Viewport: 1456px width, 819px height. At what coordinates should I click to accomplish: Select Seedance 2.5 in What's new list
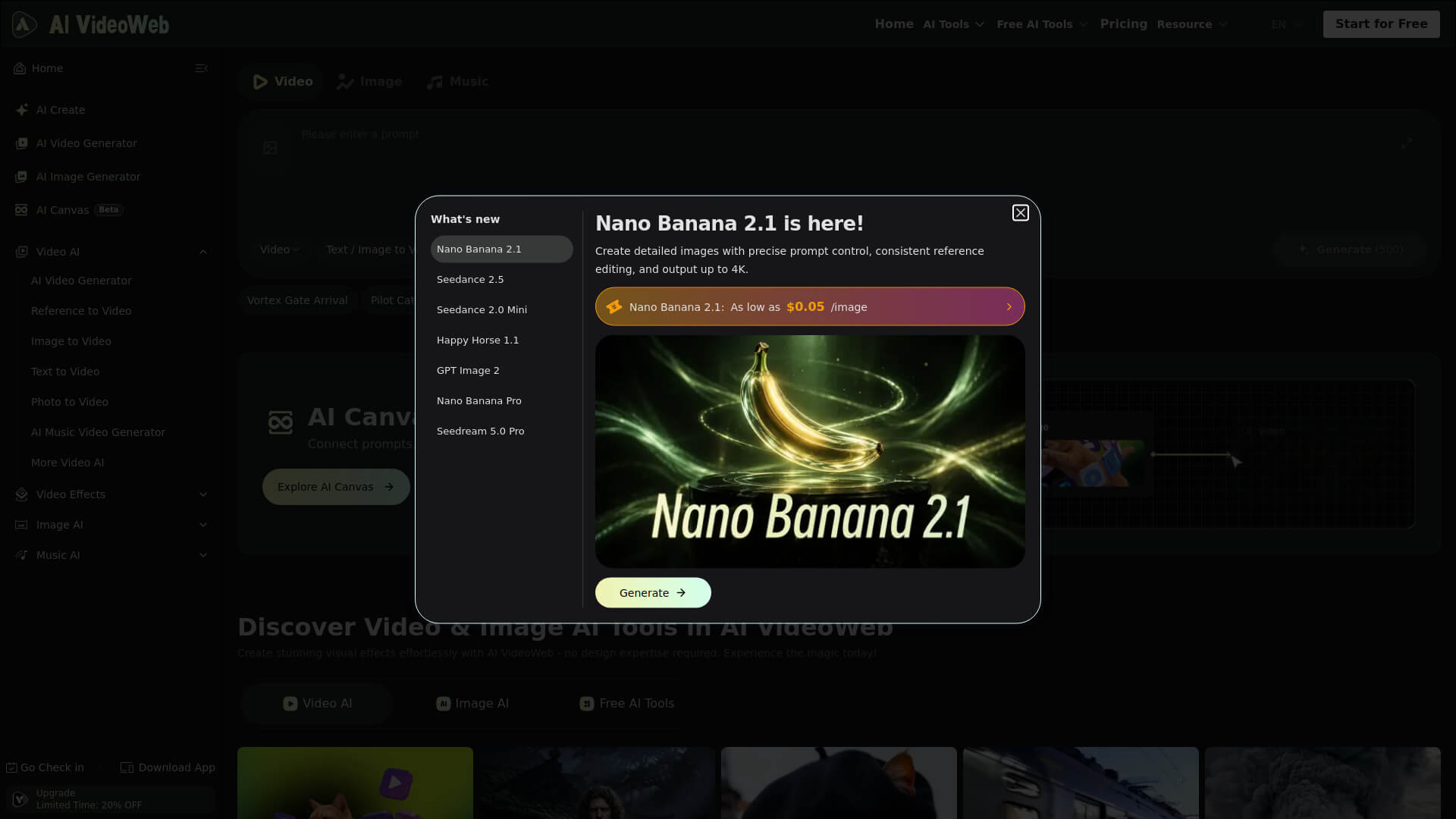coord(501,280)
